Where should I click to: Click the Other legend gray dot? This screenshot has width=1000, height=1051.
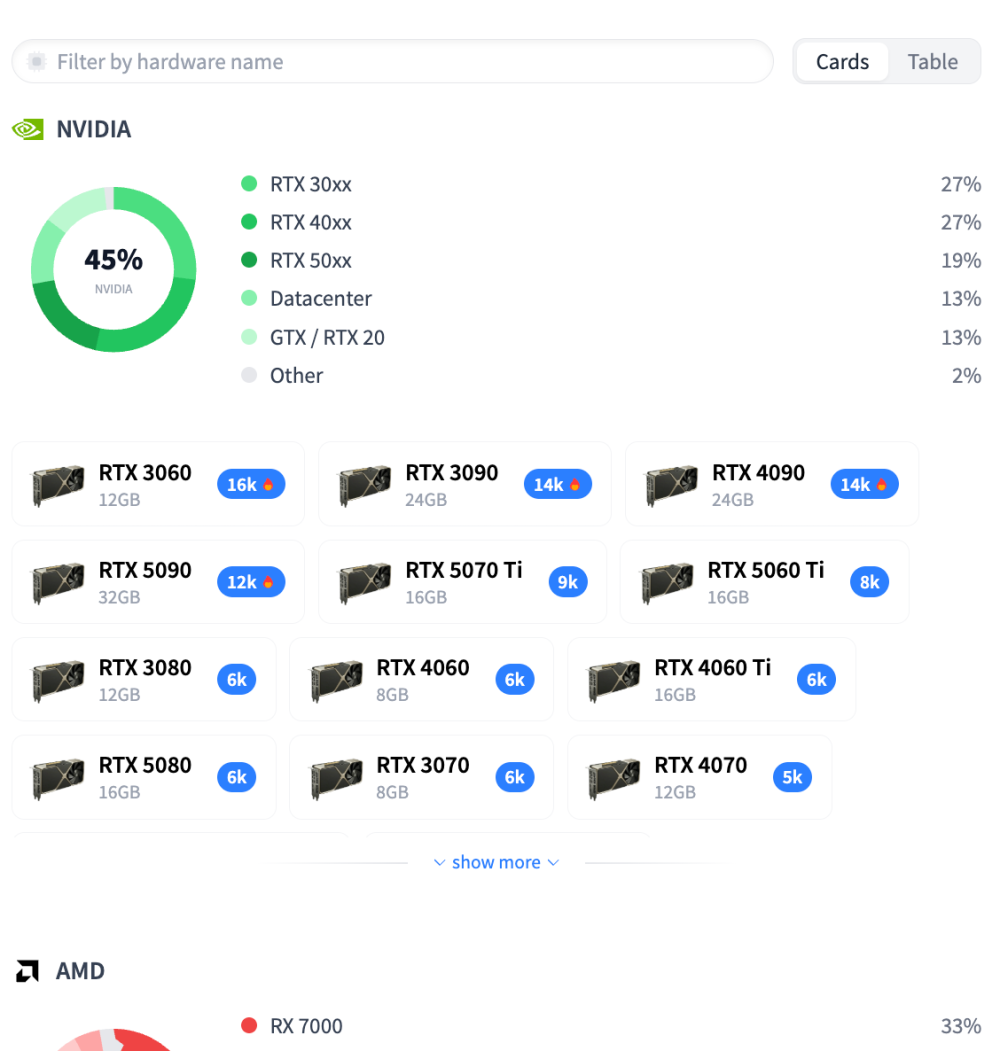(249, 375)
